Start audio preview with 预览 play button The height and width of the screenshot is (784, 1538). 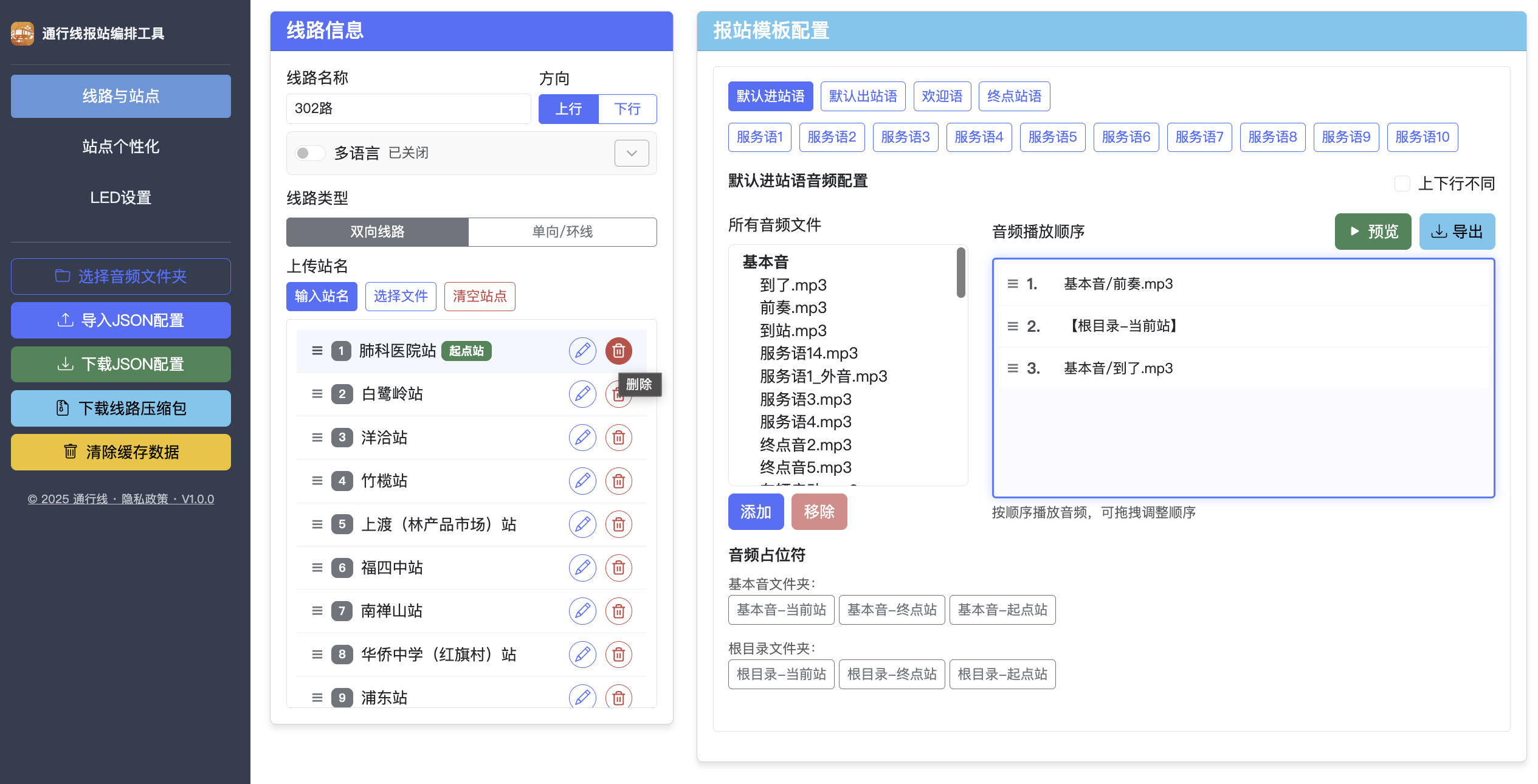(x=1373, y=232)
